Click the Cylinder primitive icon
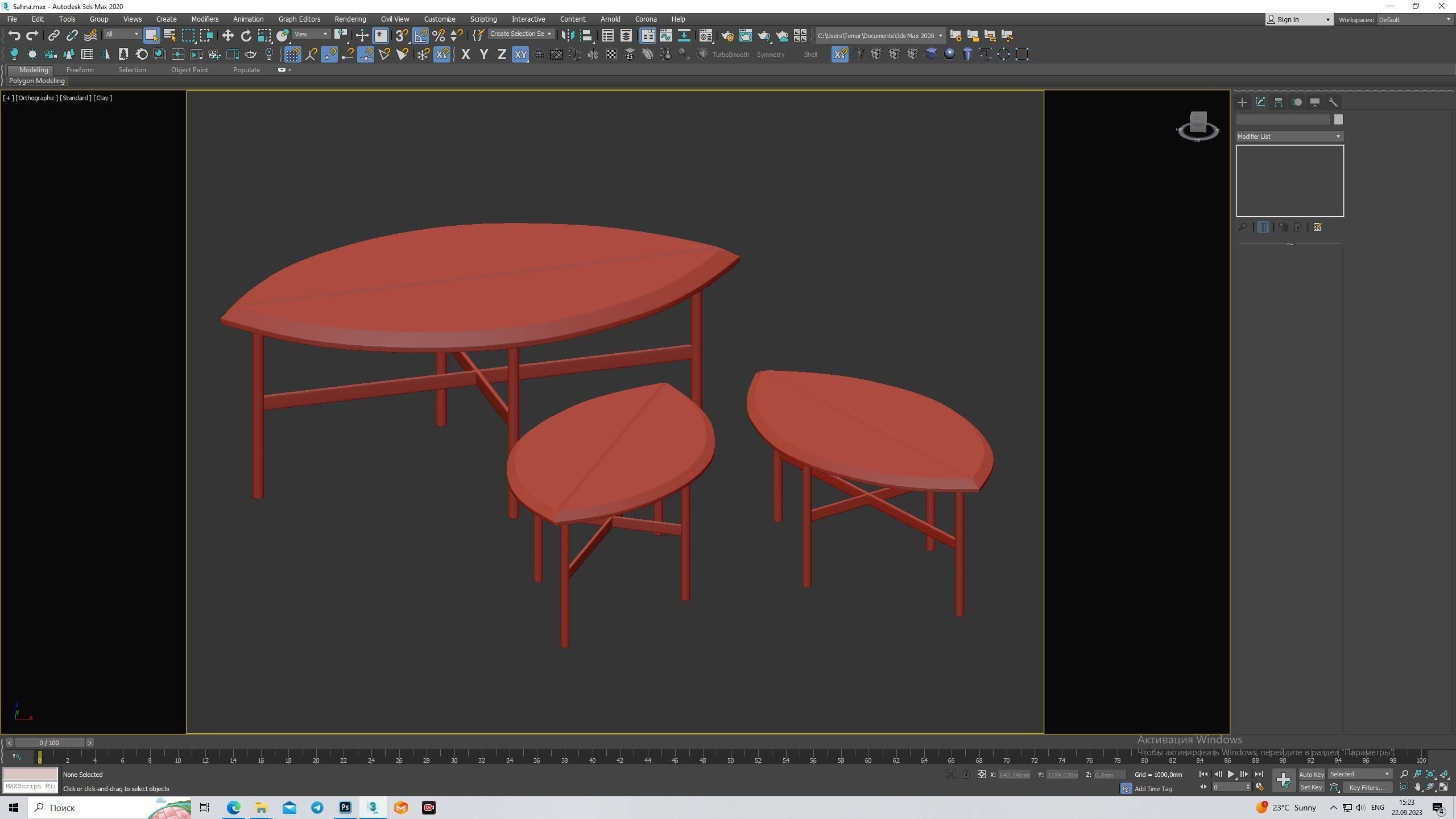 967,54
